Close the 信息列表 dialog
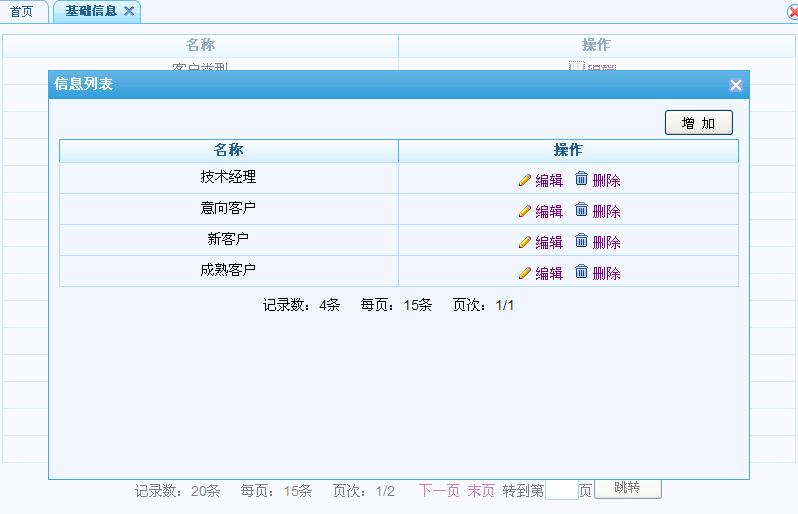Image resolution: width=798 pixels, height=514 pixels. click(x=736, y=85)
